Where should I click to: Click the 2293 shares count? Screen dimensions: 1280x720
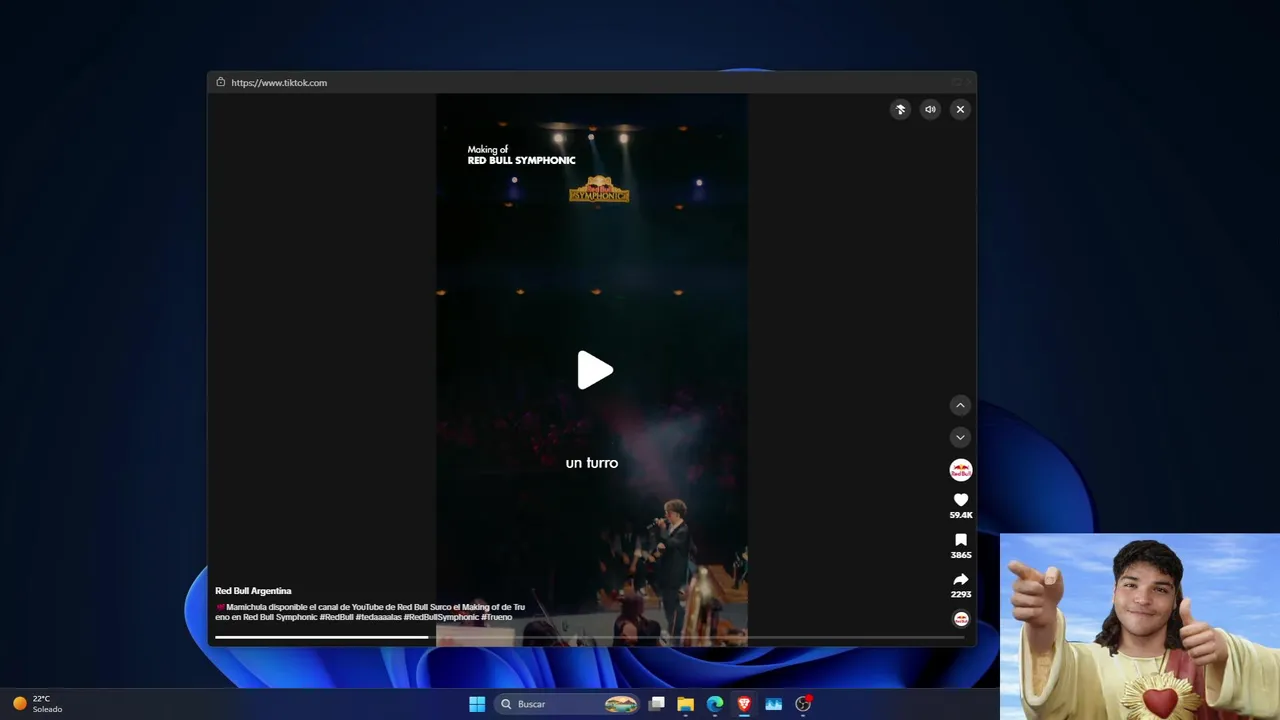(x=961, y=594)
